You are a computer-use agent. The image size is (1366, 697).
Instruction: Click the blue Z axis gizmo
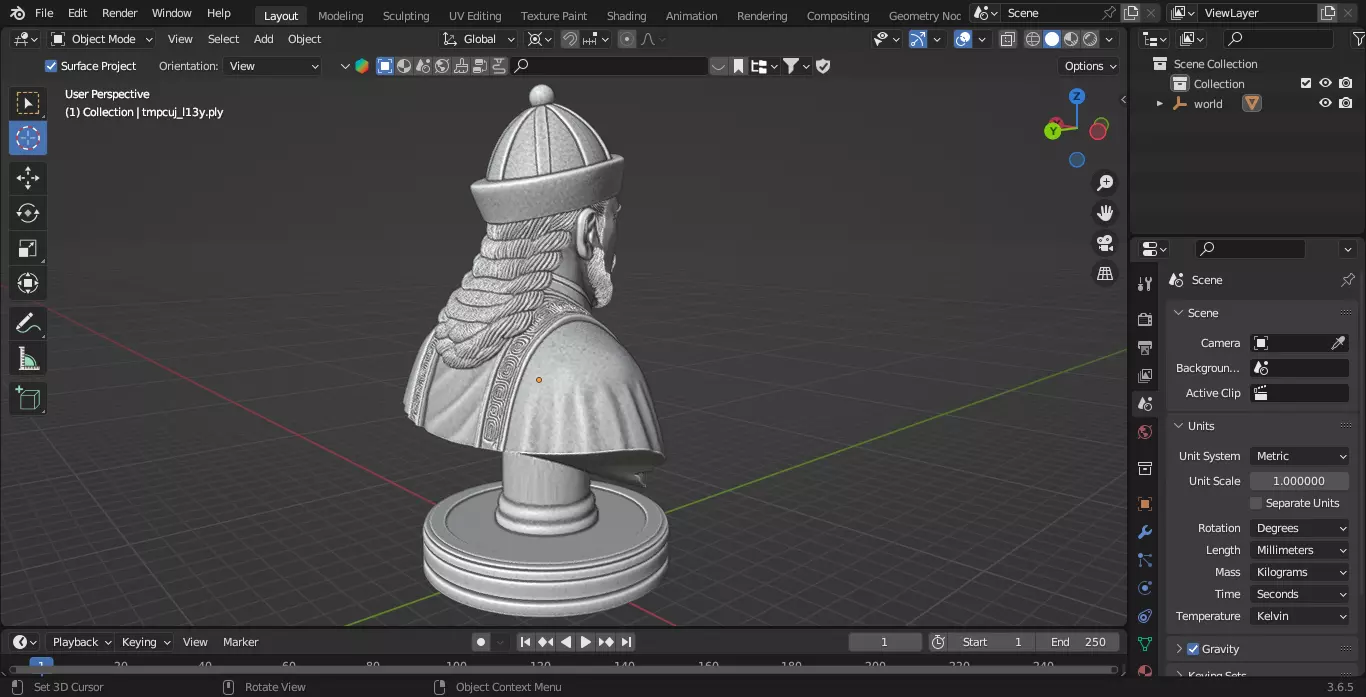pos(1077,97)
